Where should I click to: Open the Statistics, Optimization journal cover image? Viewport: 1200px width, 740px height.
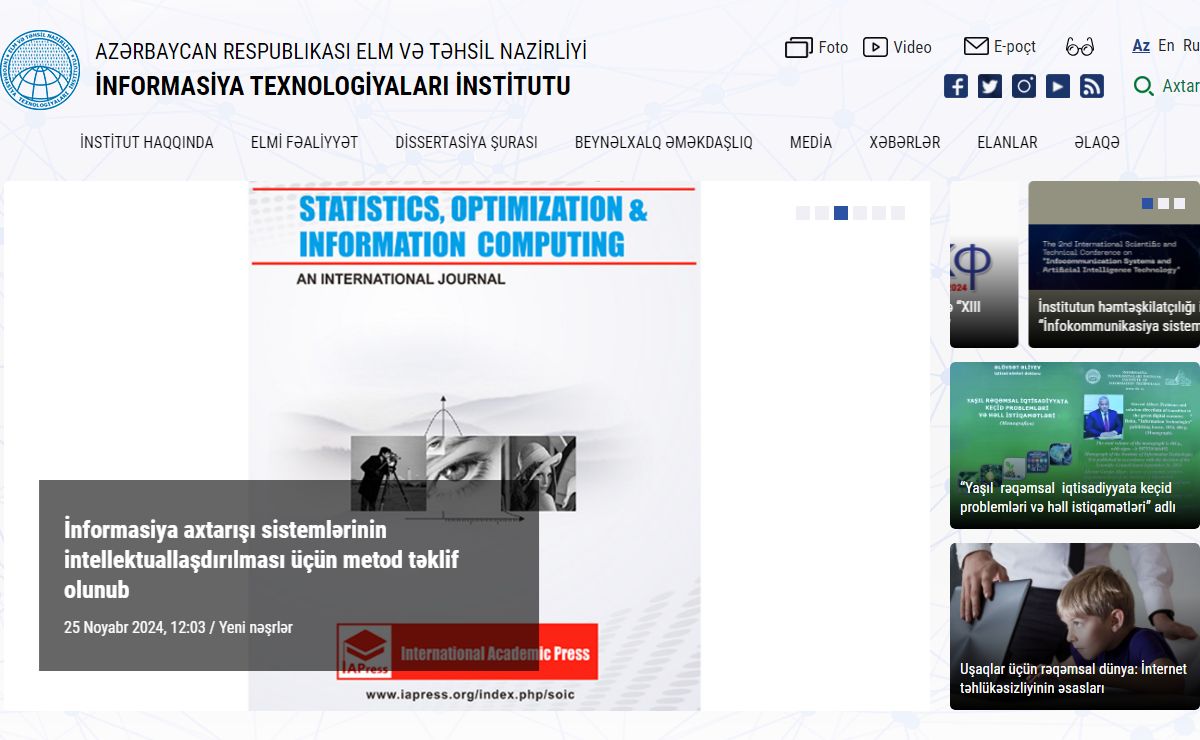pos(474,446)
